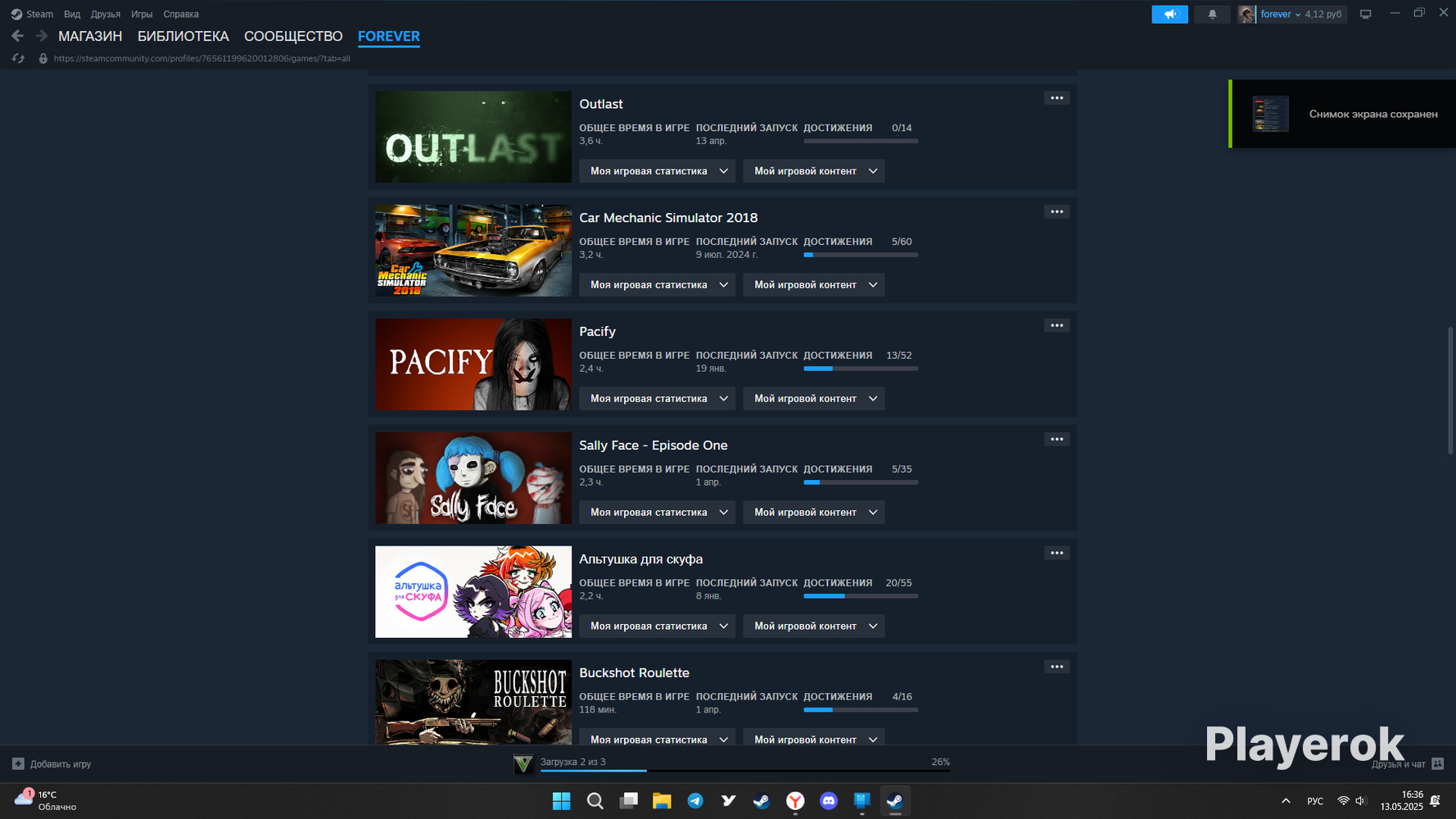Open the Вид menu
This screenshot has height=819, width=1456.
tap(72, 14)
